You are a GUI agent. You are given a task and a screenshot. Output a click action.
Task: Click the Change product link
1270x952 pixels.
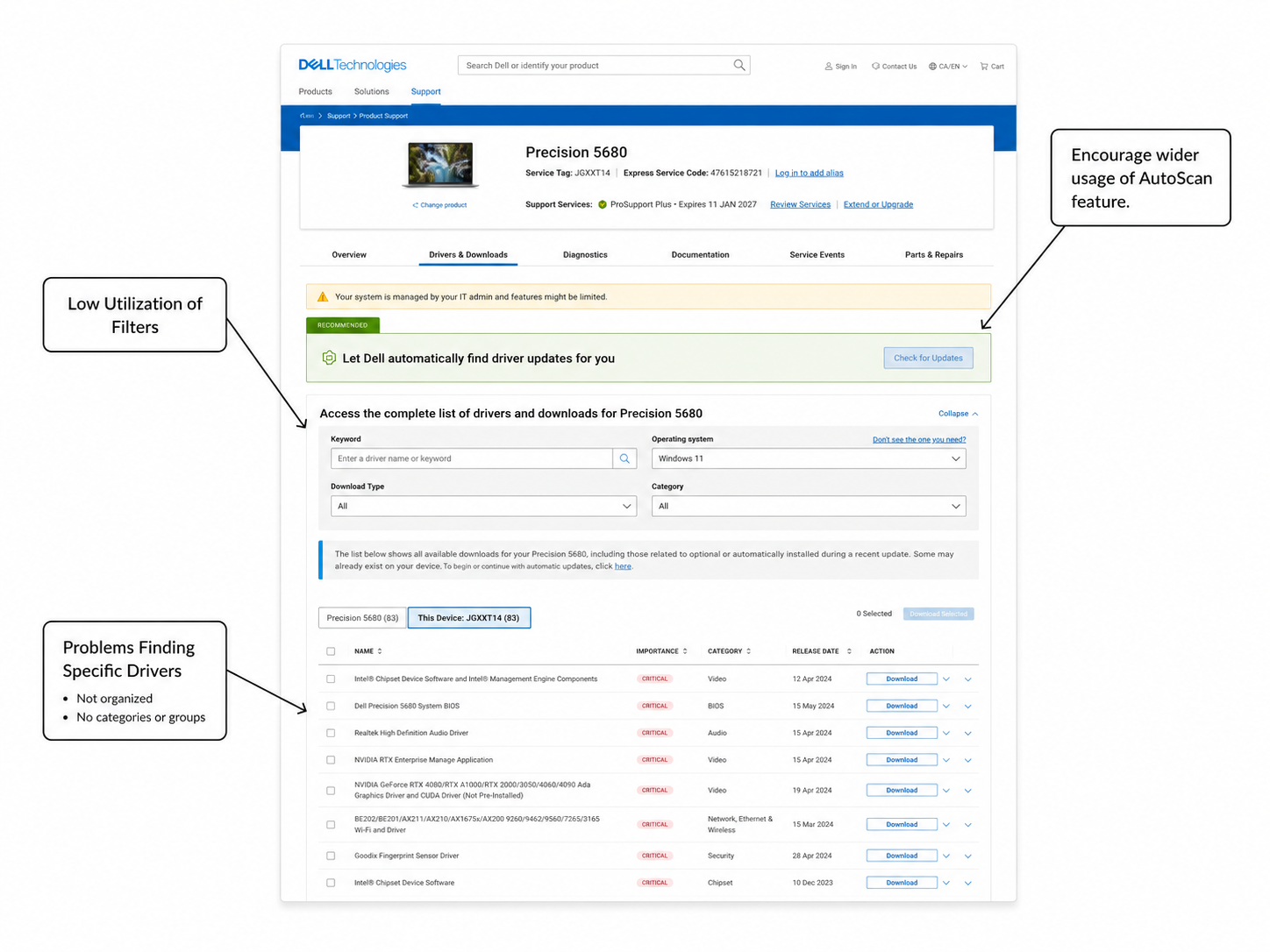click(x=440, y=205)
